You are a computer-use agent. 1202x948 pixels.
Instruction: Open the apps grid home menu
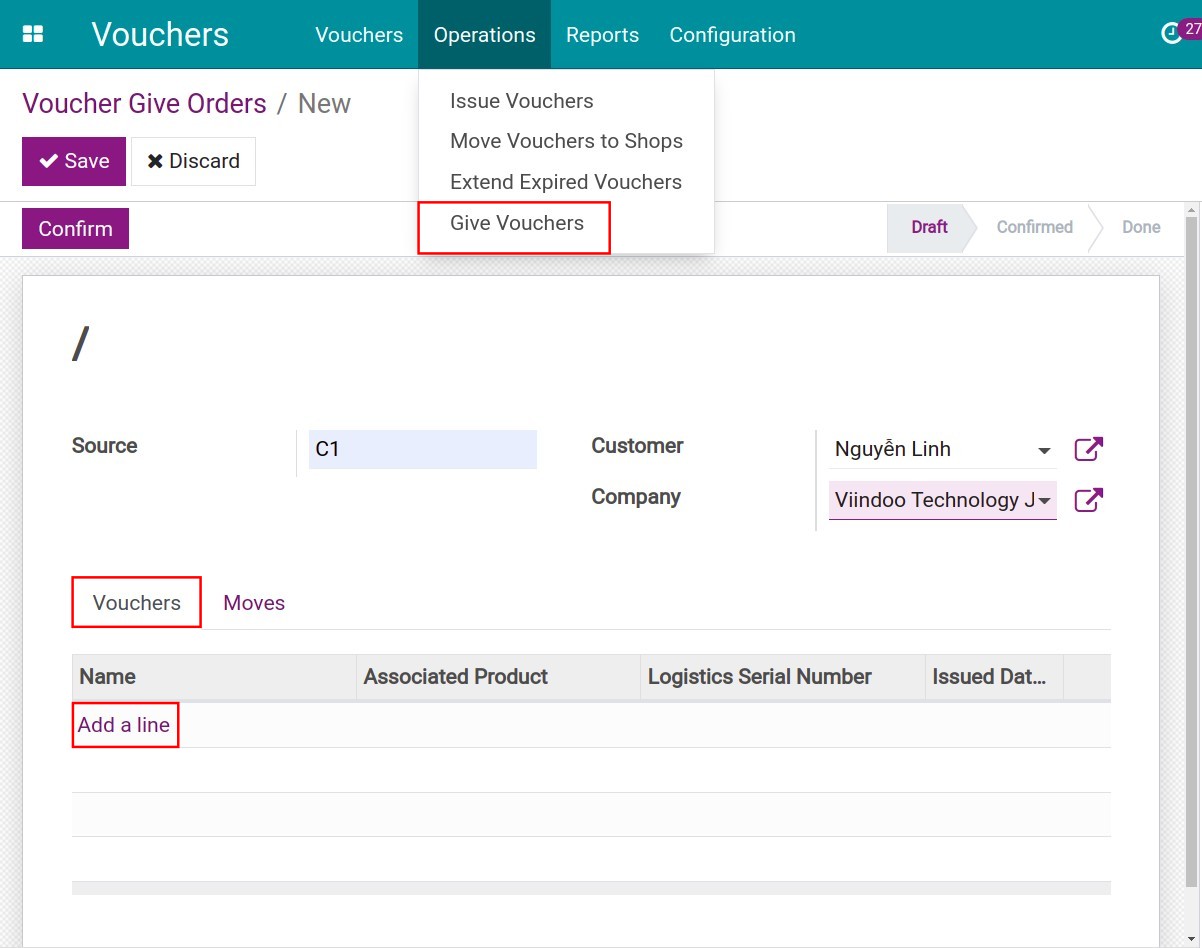click(x=33, y=34)
